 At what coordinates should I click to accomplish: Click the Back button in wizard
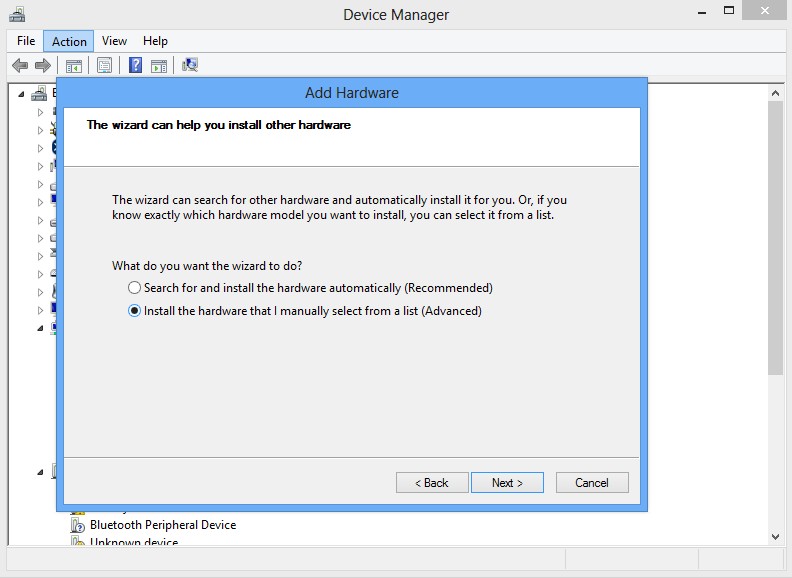pos(432,483)
